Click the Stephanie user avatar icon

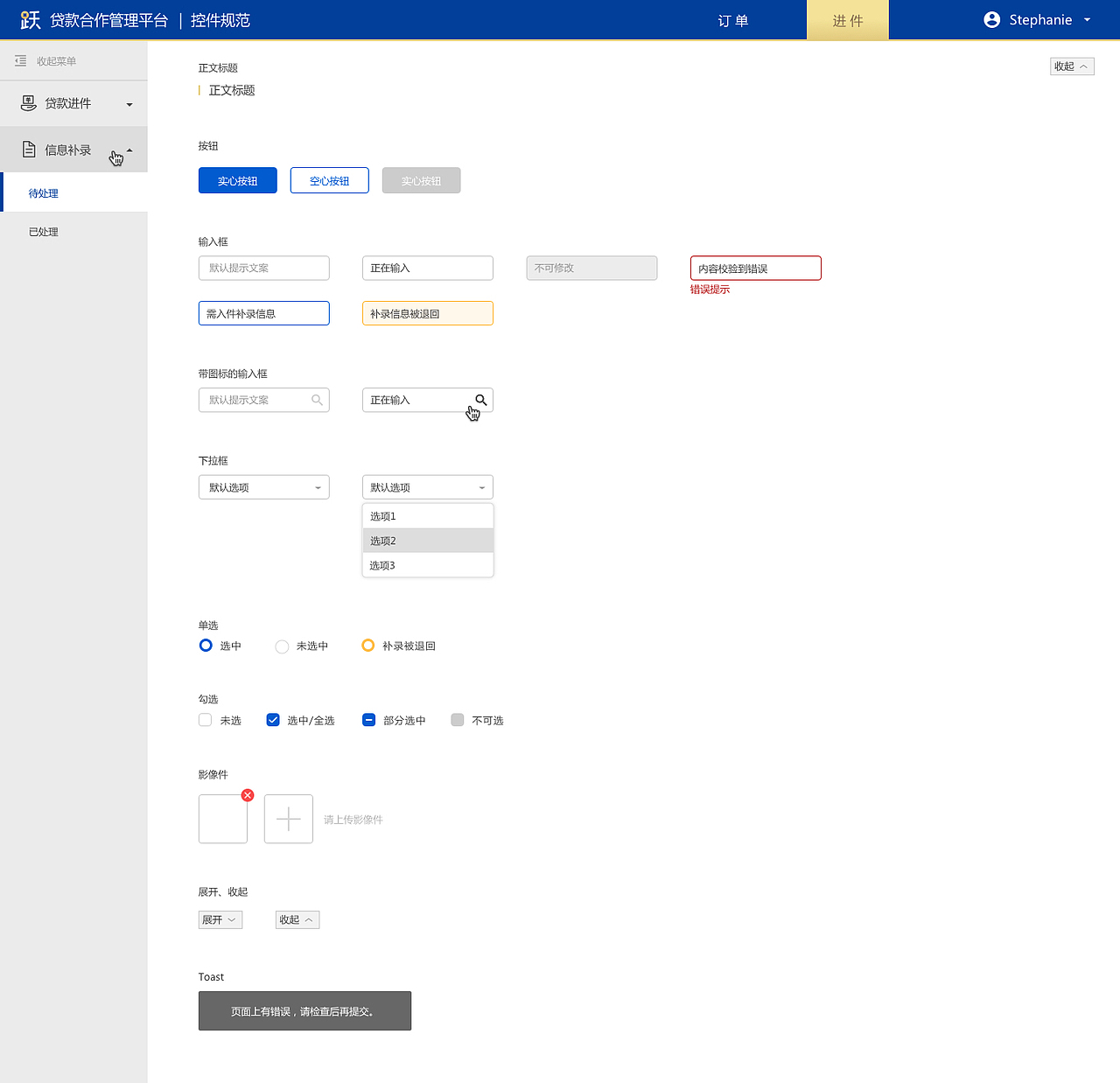(991, 20)
